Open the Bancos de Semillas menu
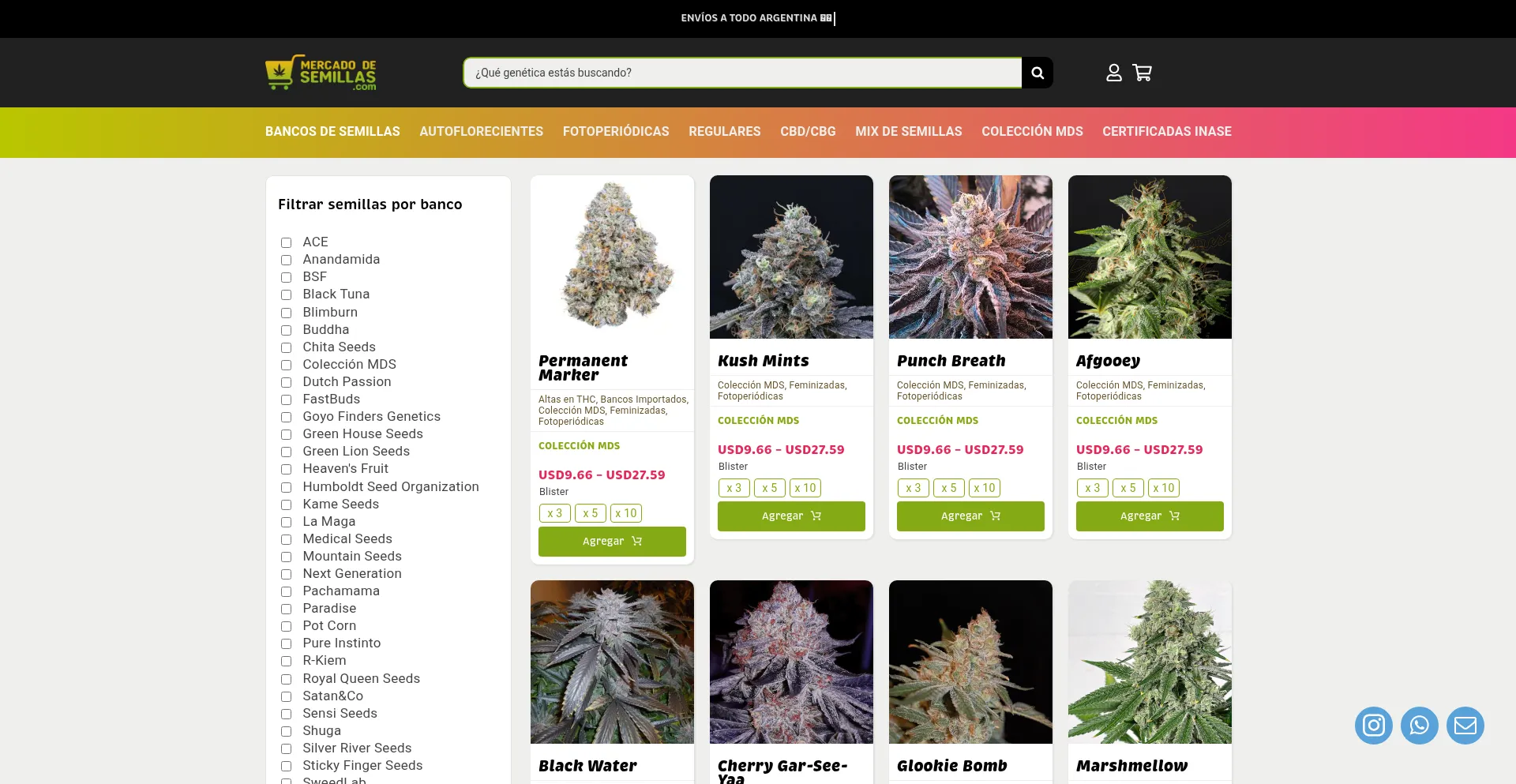Screen dimensions: 1516x784 (332, 132)
